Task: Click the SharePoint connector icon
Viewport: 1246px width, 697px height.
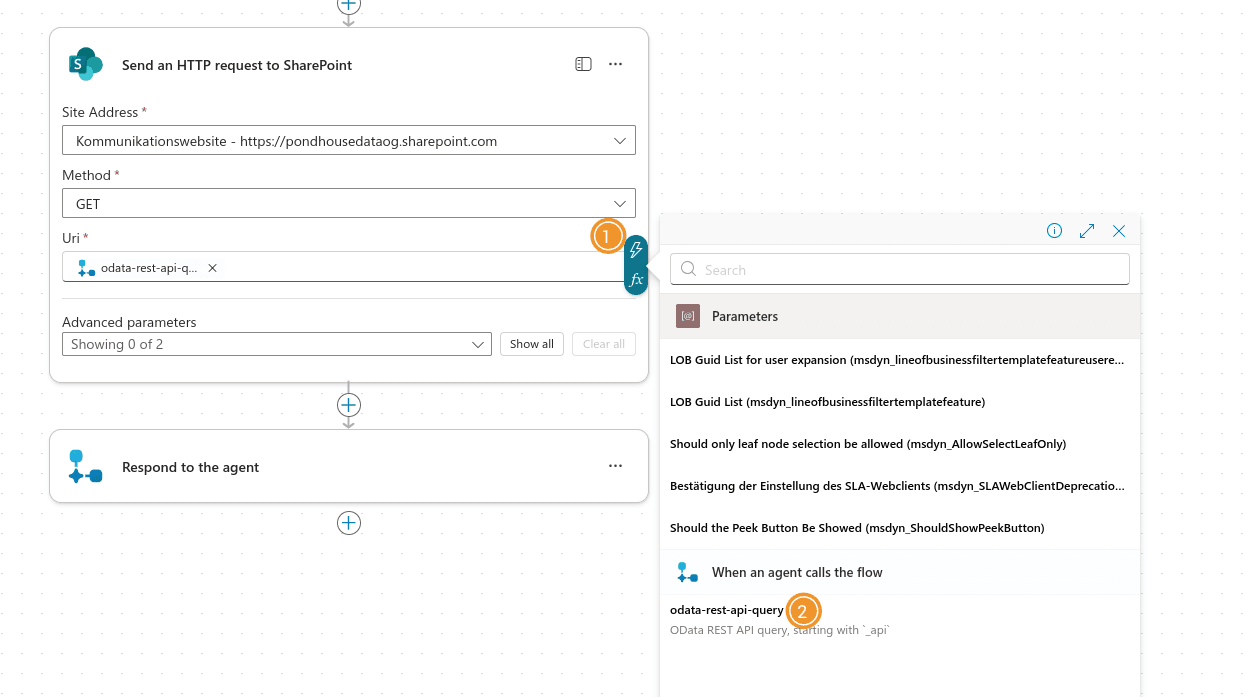Action: click(85, 64)
